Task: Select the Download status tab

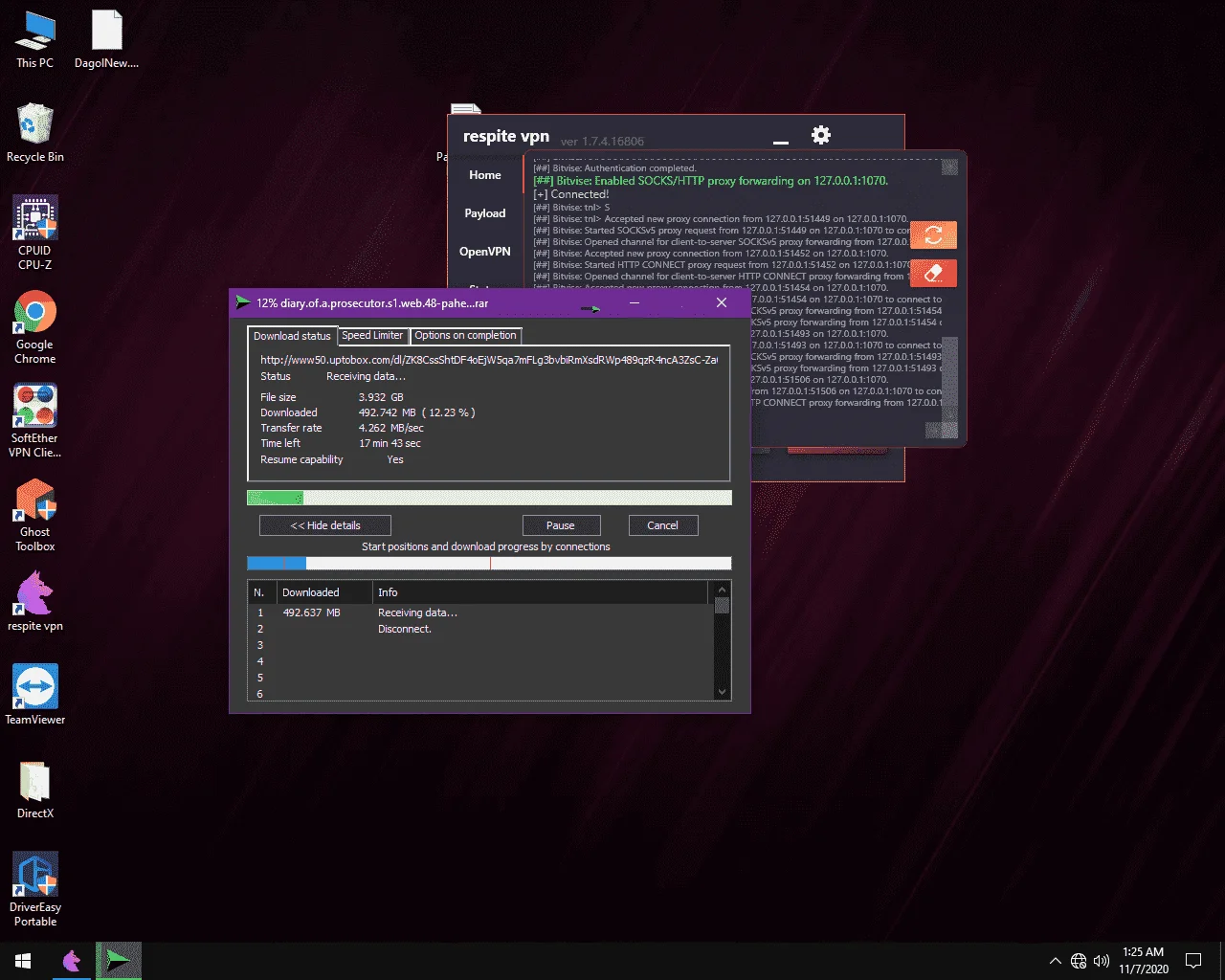Action: (292, 336)
